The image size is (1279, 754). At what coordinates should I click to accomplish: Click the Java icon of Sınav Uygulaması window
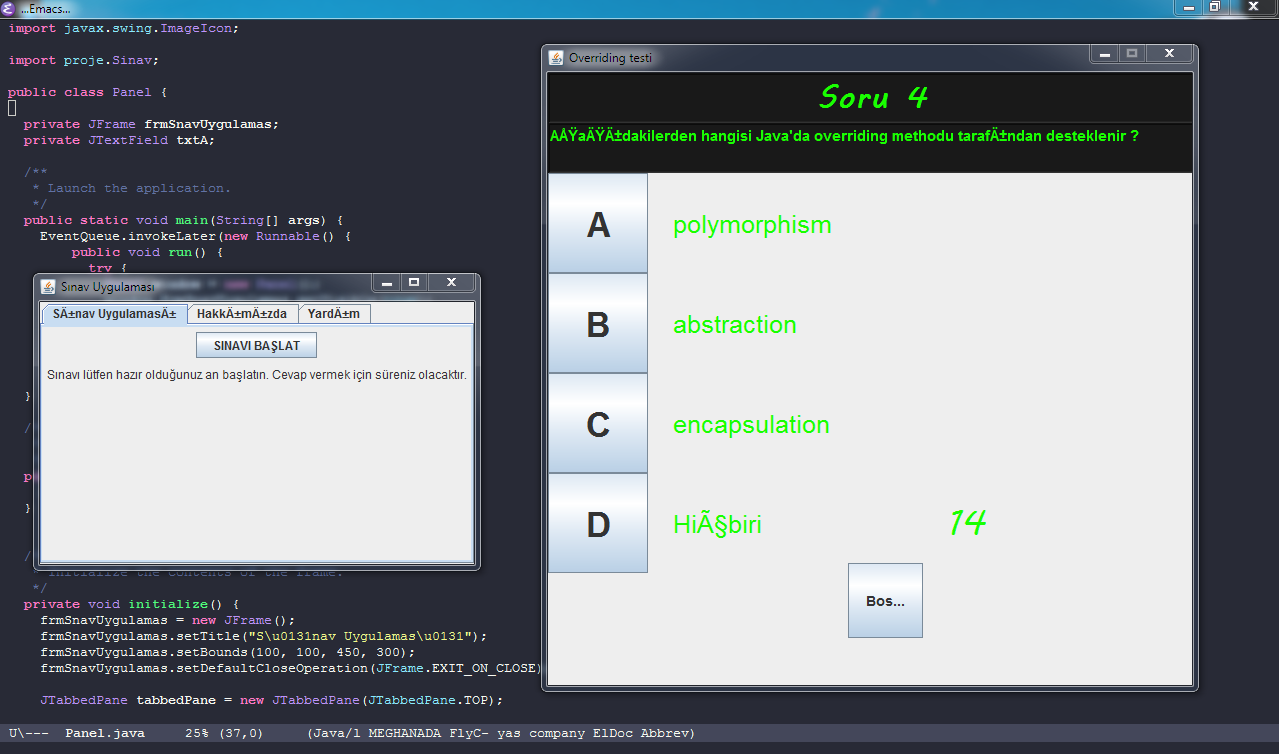[47, 287]
